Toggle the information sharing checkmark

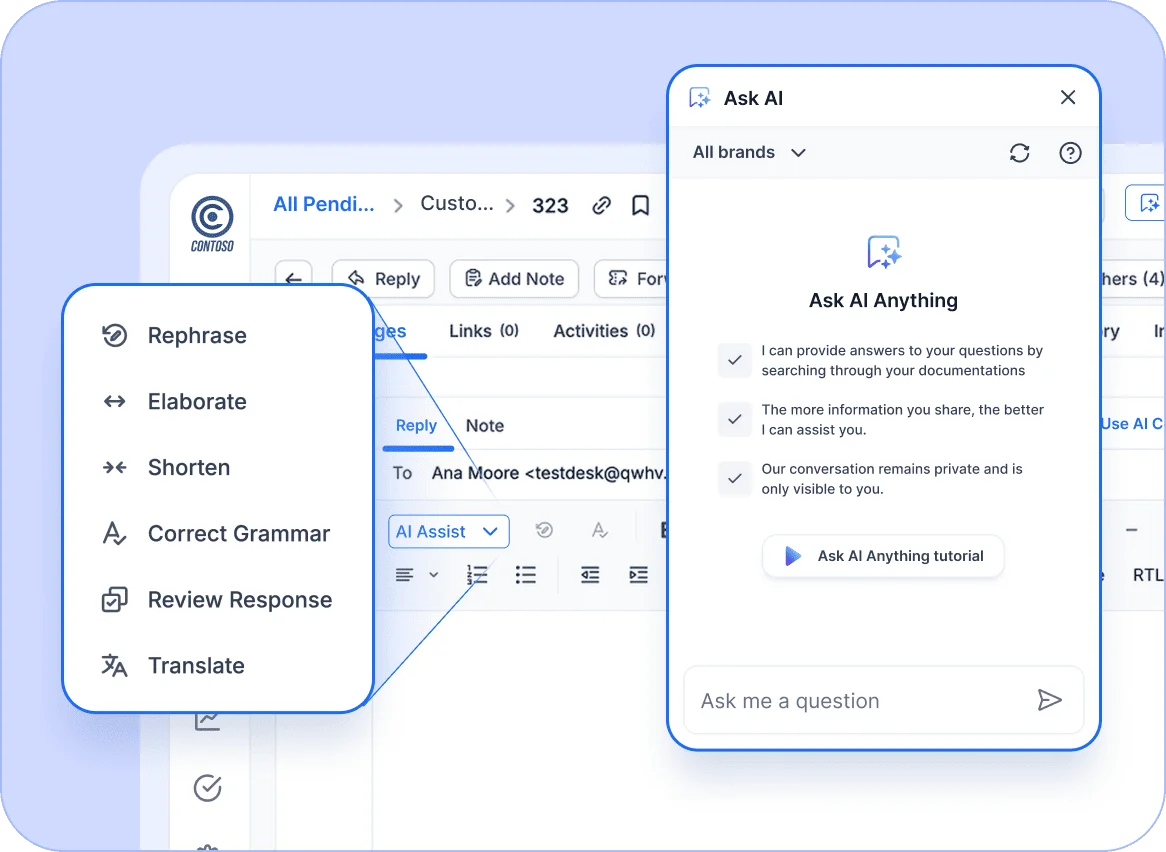[735, 420]
